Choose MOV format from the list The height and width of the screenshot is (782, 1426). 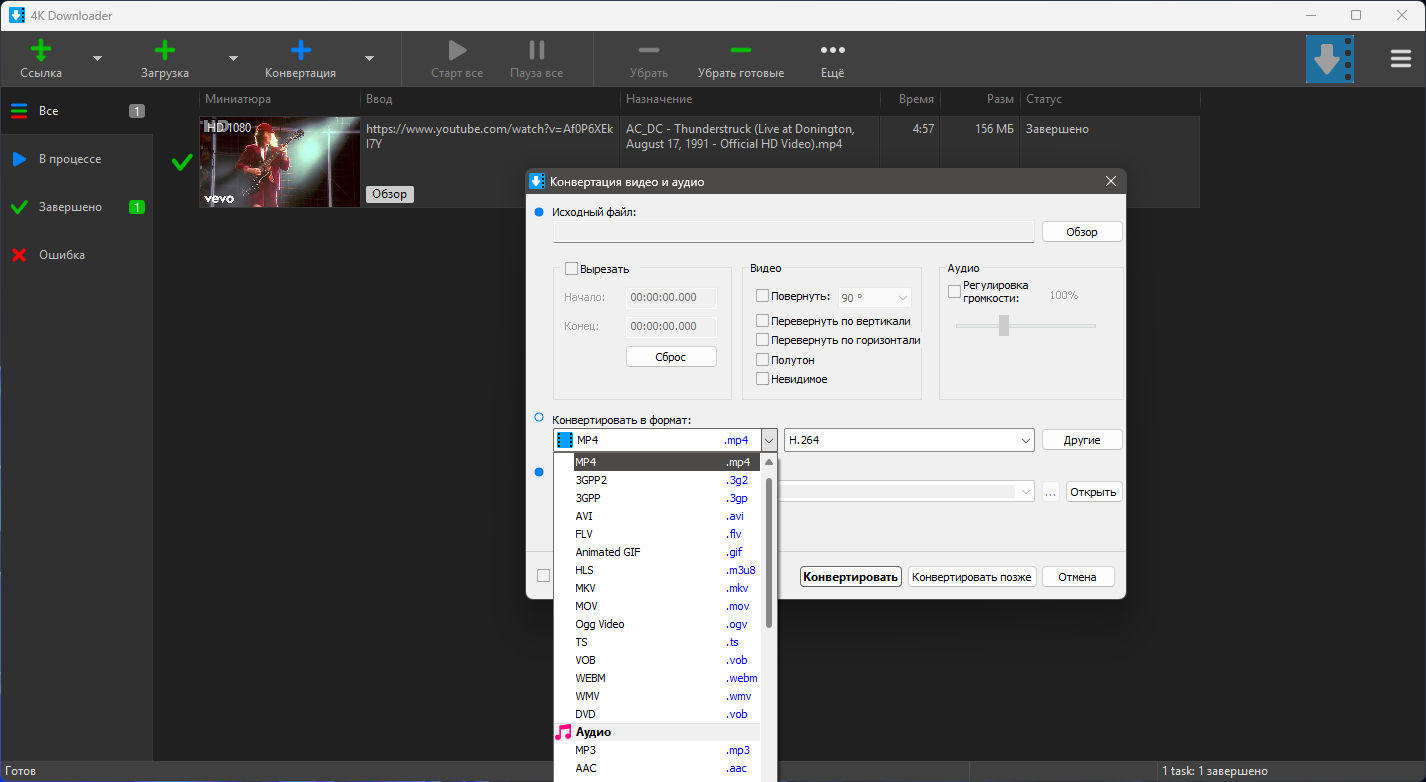click(657, 606)
